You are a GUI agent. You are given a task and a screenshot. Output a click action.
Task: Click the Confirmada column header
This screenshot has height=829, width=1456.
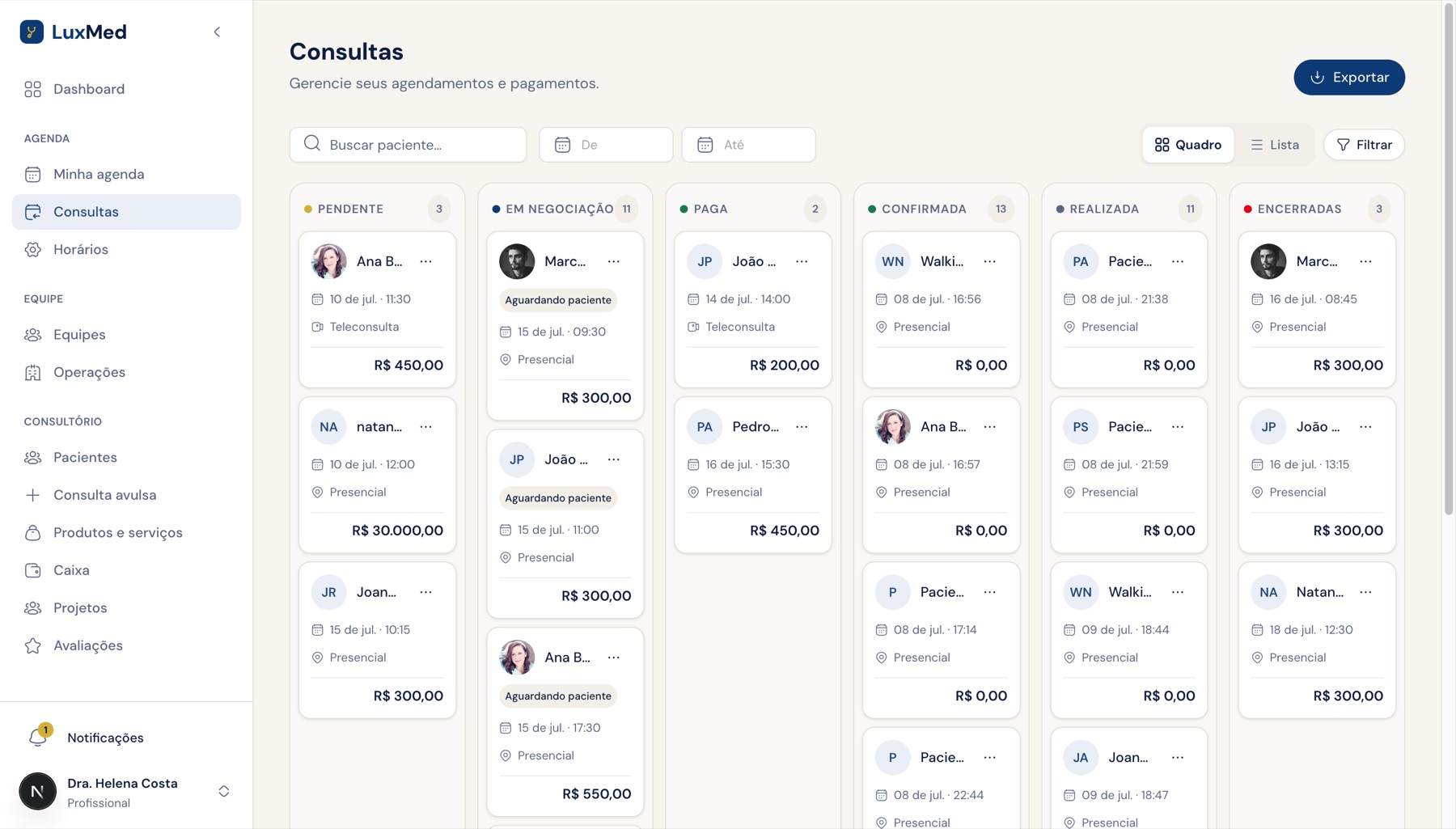[924, 209]
